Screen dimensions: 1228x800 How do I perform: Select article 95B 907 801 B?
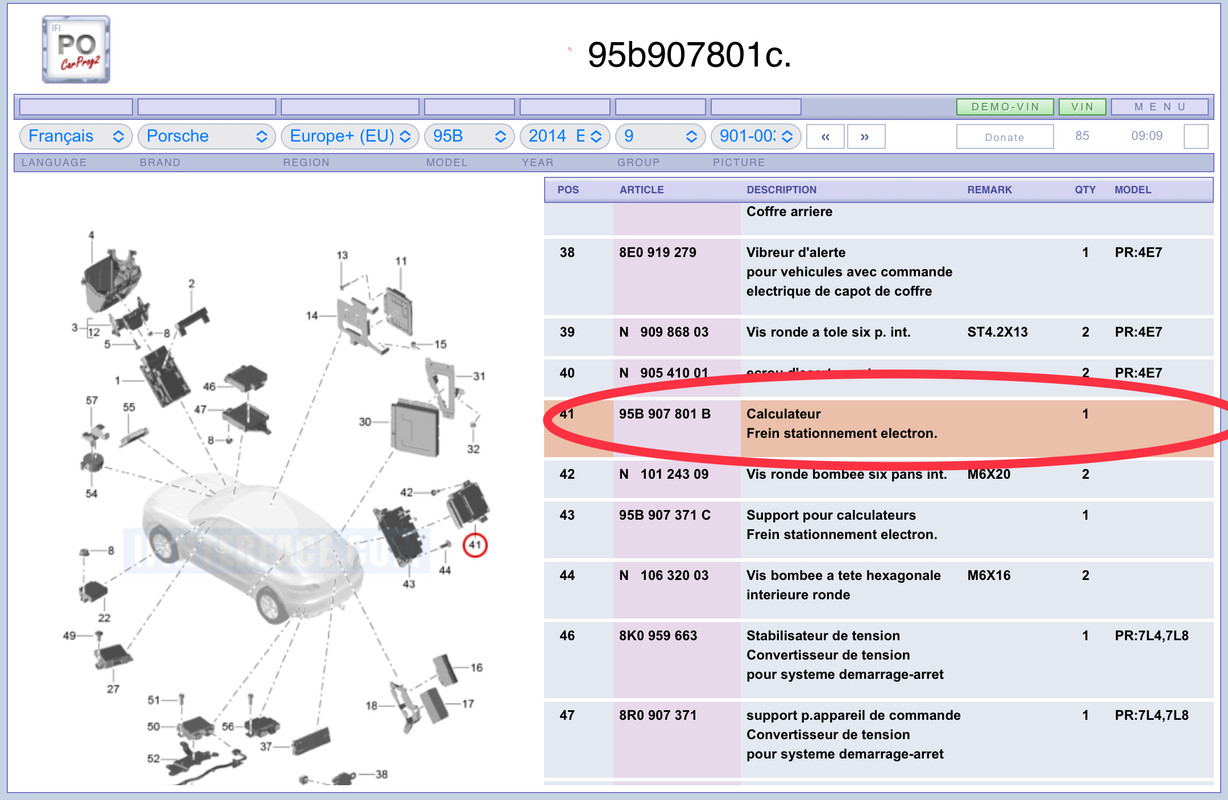pyautogui.click(x=665, y=414)
